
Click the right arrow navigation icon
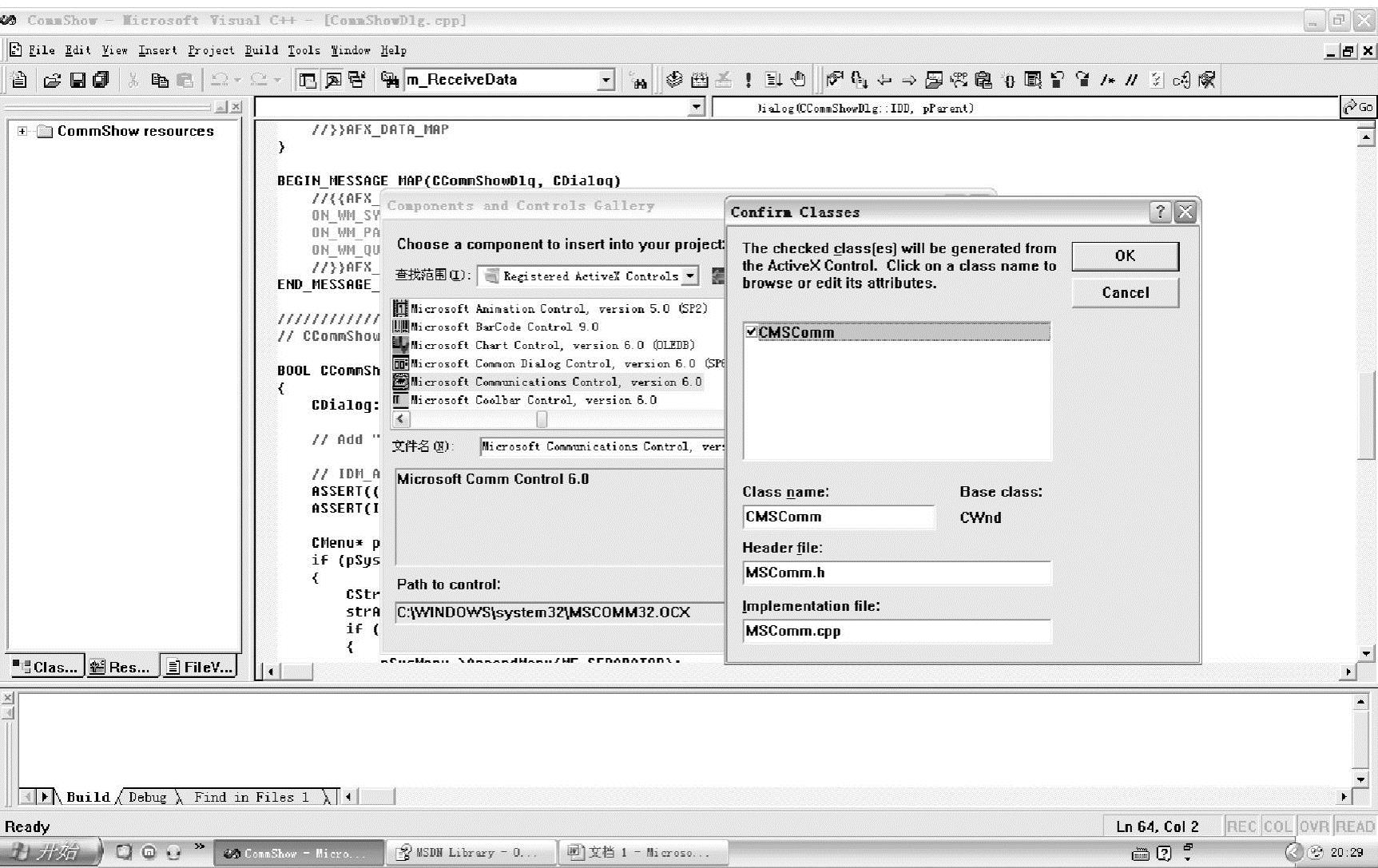coord(909,80)
